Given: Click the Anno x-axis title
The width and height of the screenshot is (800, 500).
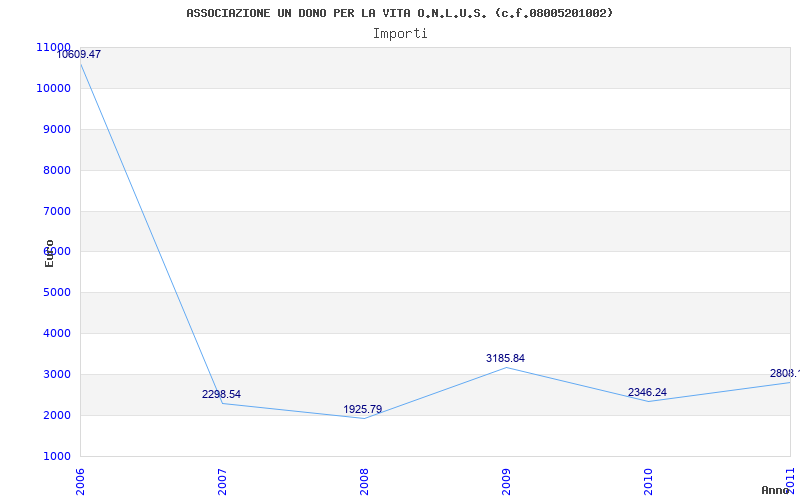Looking at the screenshot, I should 775,490.
